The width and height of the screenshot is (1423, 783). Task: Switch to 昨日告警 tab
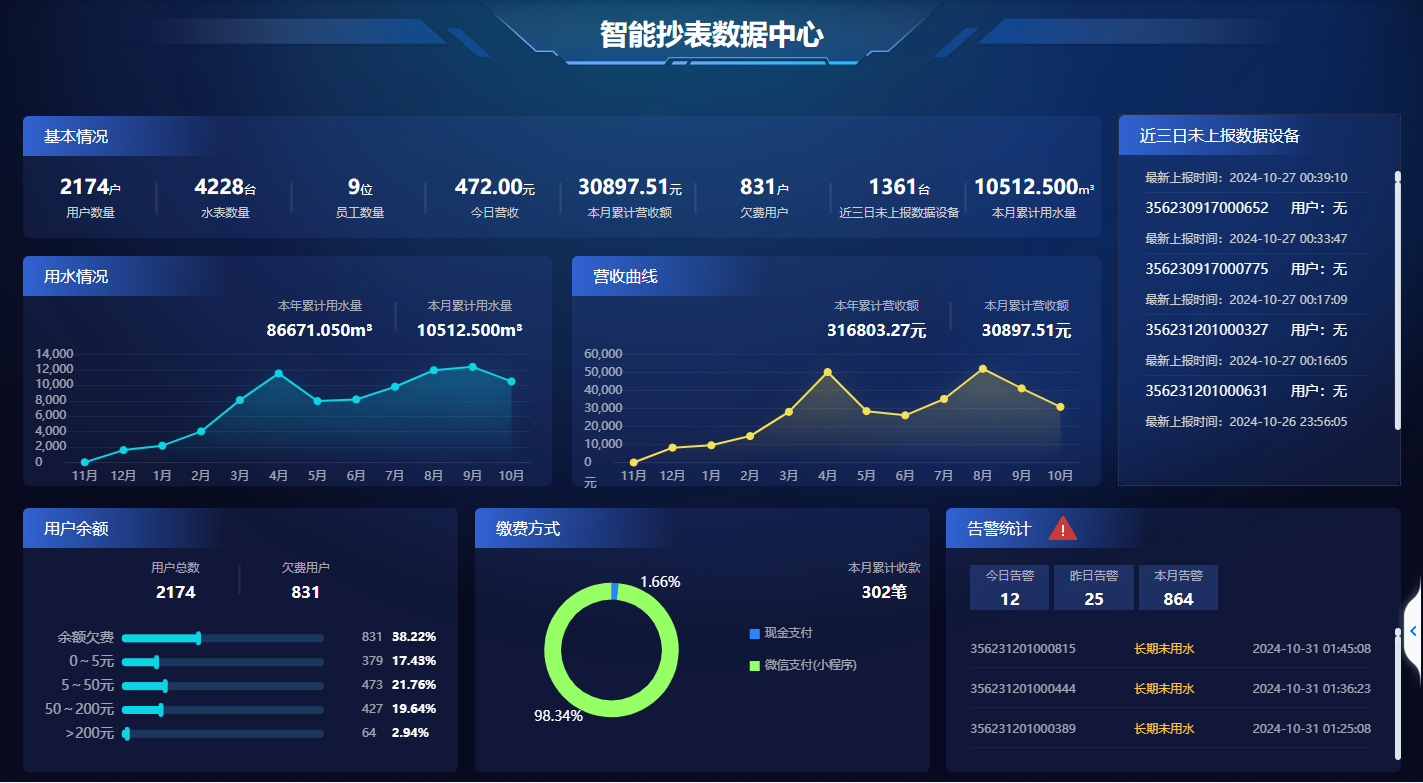[x=1094, y=587]
